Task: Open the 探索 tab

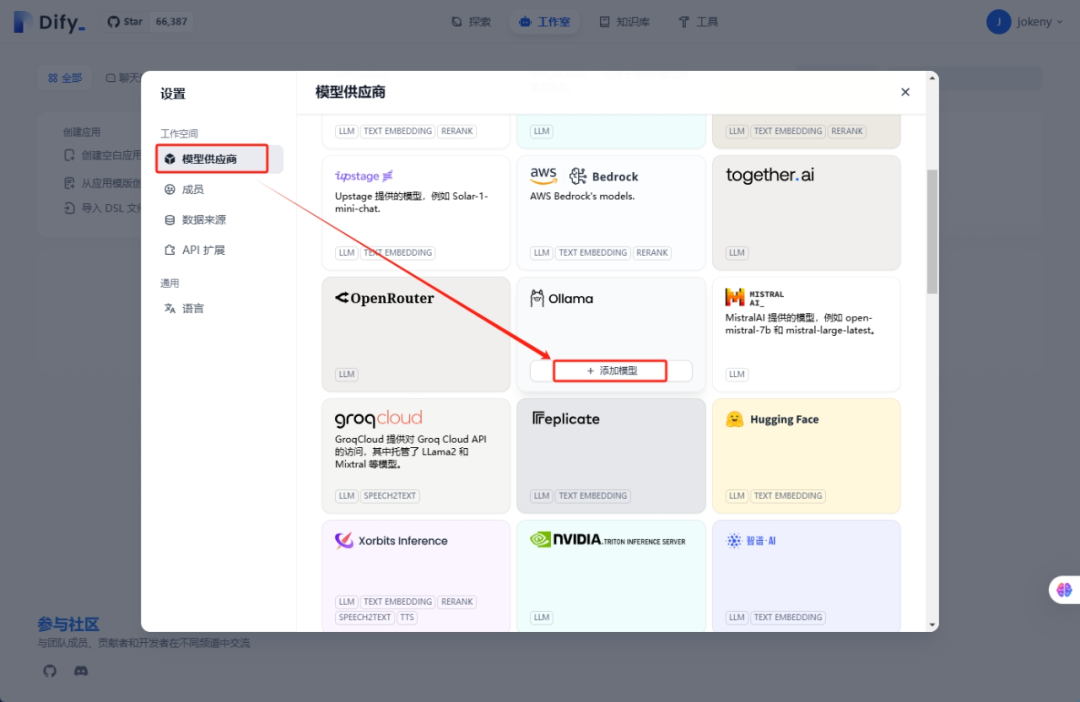Action: [471, 22]
